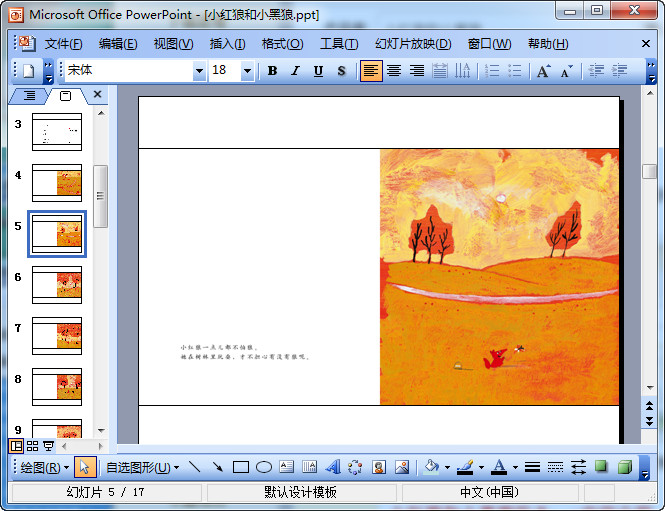Click the Increase Font Size icon
Image resolution: width=665 pixels, height=511 pixels.
pos(543,71)
